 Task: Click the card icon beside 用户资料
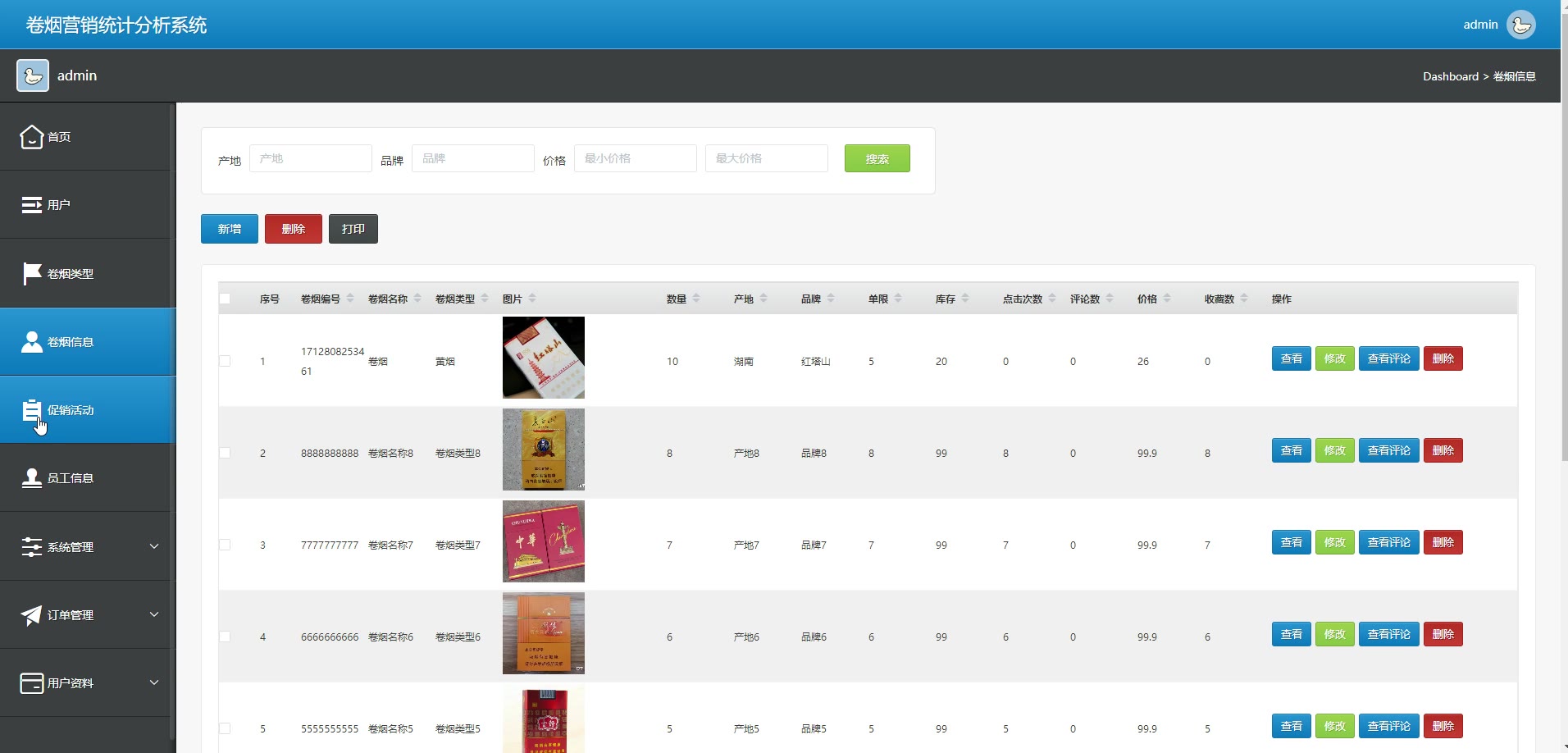point(32,683)
